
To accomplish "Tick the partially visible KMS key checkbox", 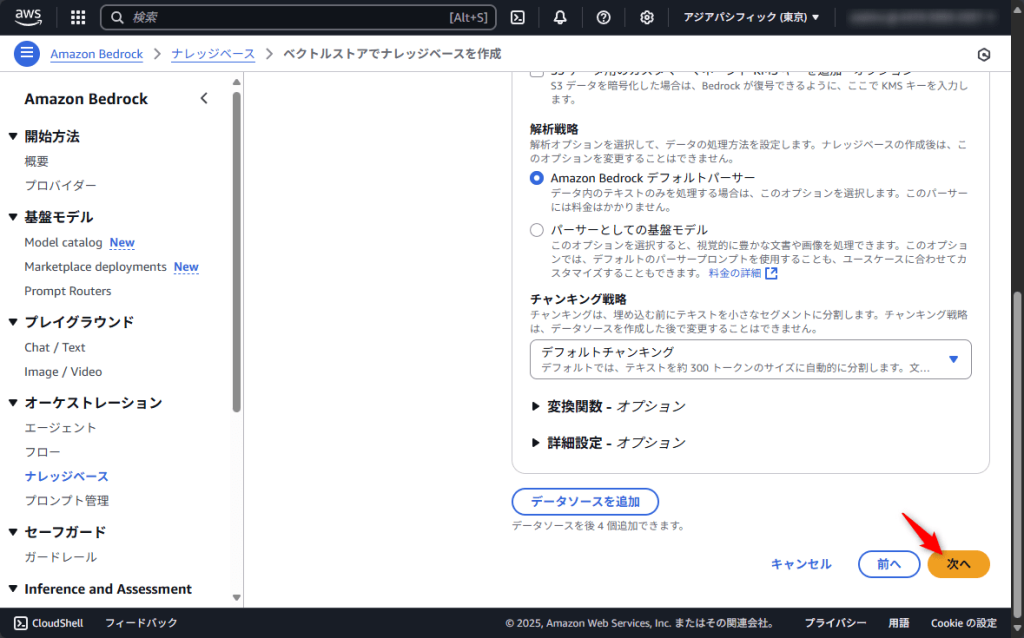I will click(536, 72).
